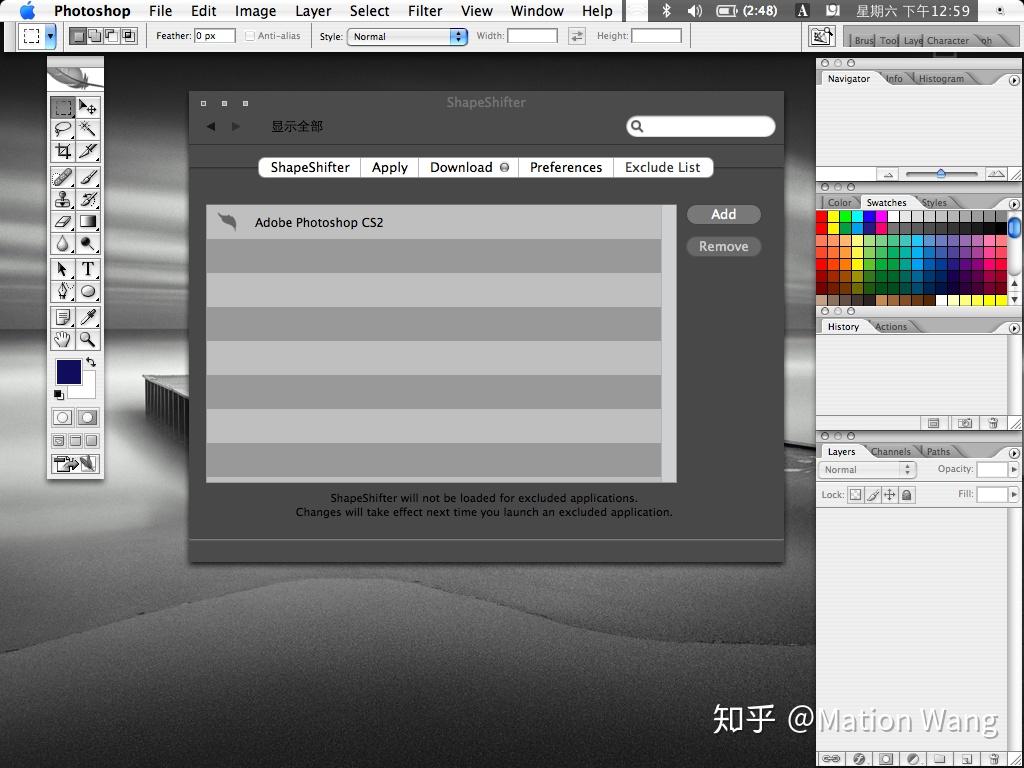Switch to the Preferences tab in ShapeShifter

click(566, 167)
